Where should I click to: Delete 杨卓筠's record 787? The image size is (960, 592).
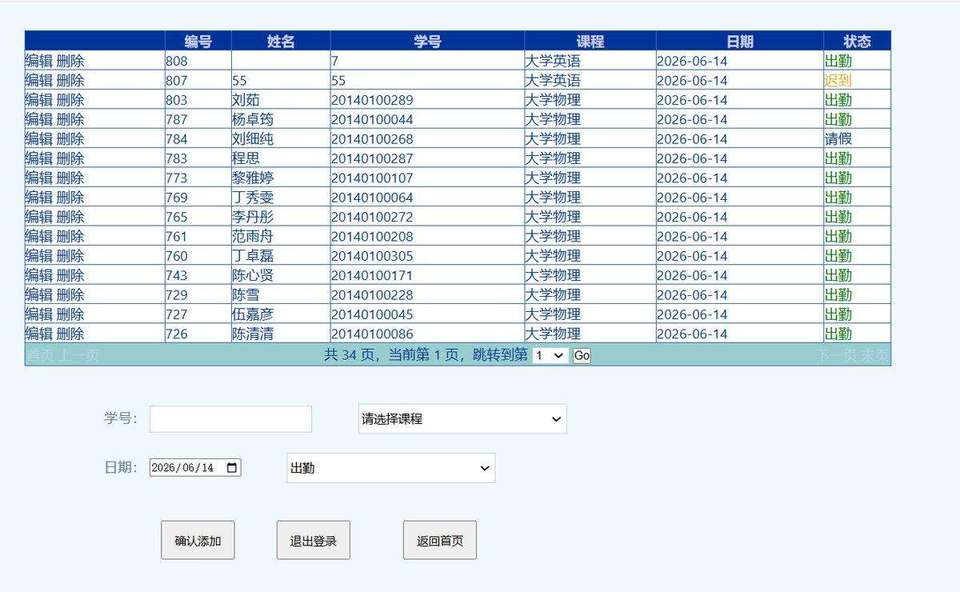point(70,119)
